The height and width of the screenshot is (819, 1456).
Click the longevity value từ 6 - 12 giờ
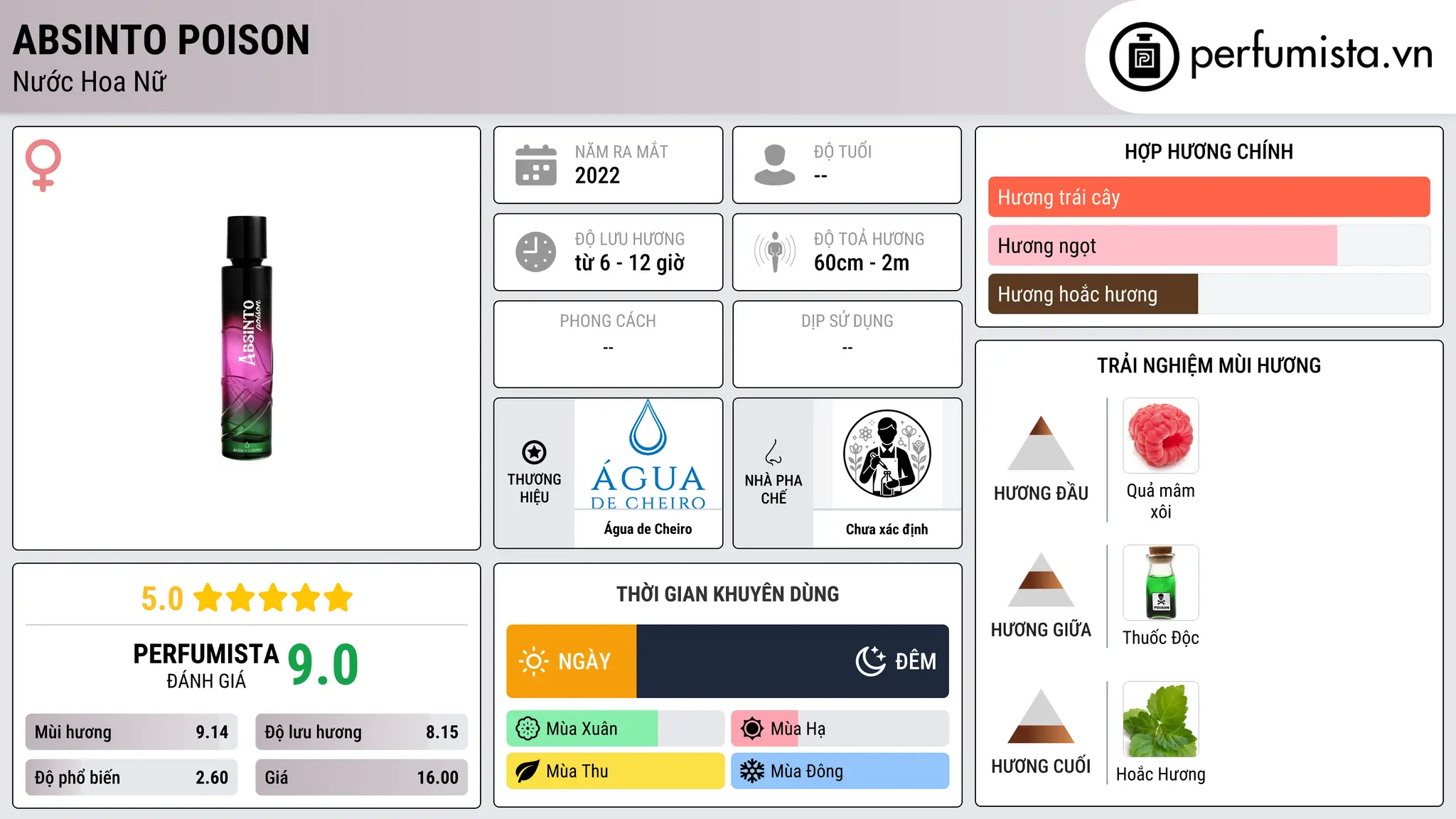[630, 262]
